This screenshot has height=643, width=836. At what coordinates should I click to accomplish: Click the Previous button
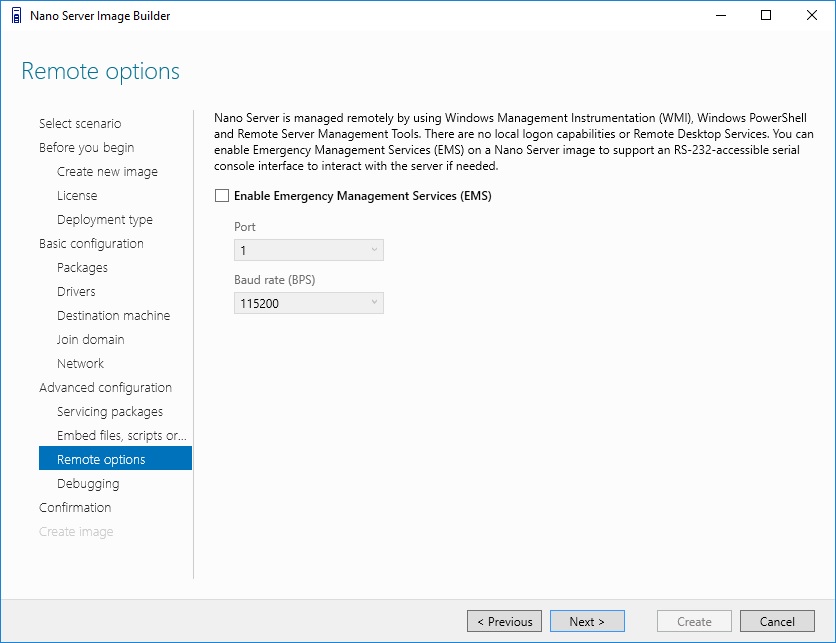[x=504, y=621]
